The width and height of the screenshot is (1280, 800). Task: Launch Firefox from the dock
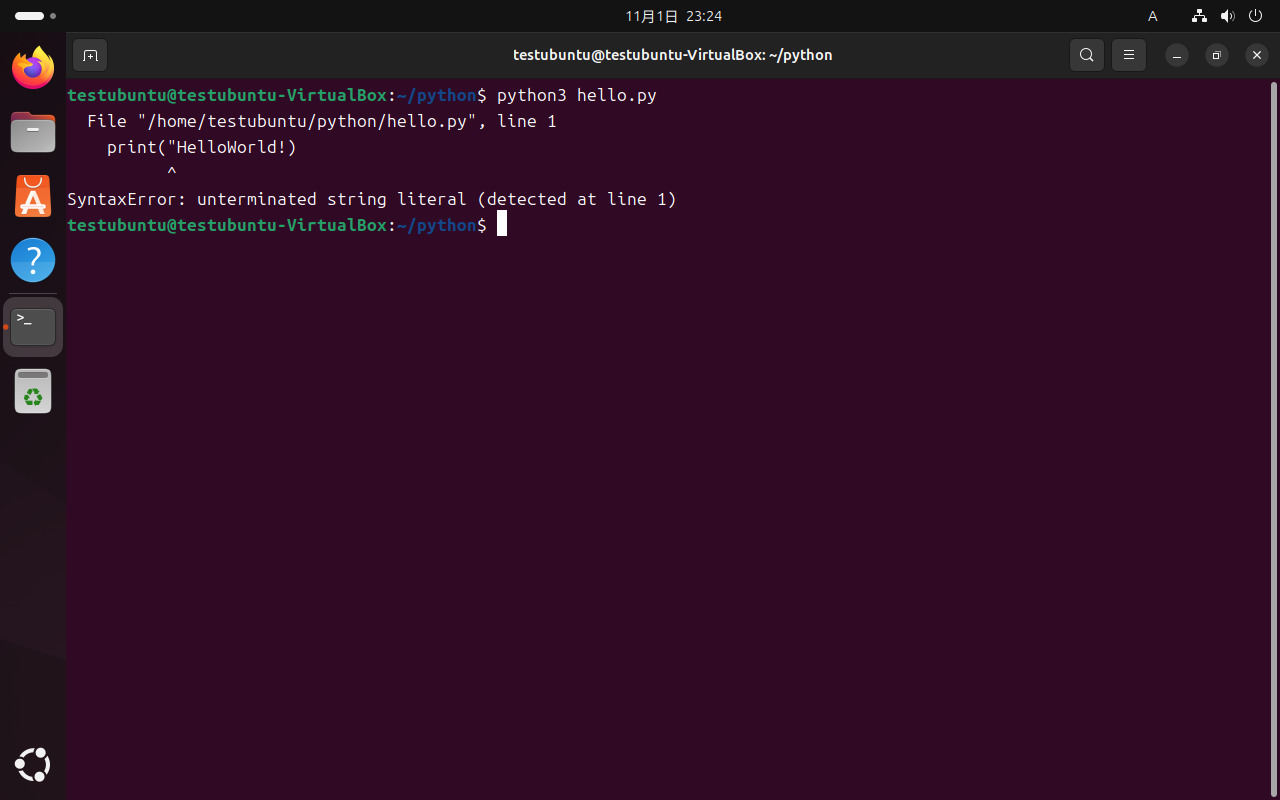33,68
